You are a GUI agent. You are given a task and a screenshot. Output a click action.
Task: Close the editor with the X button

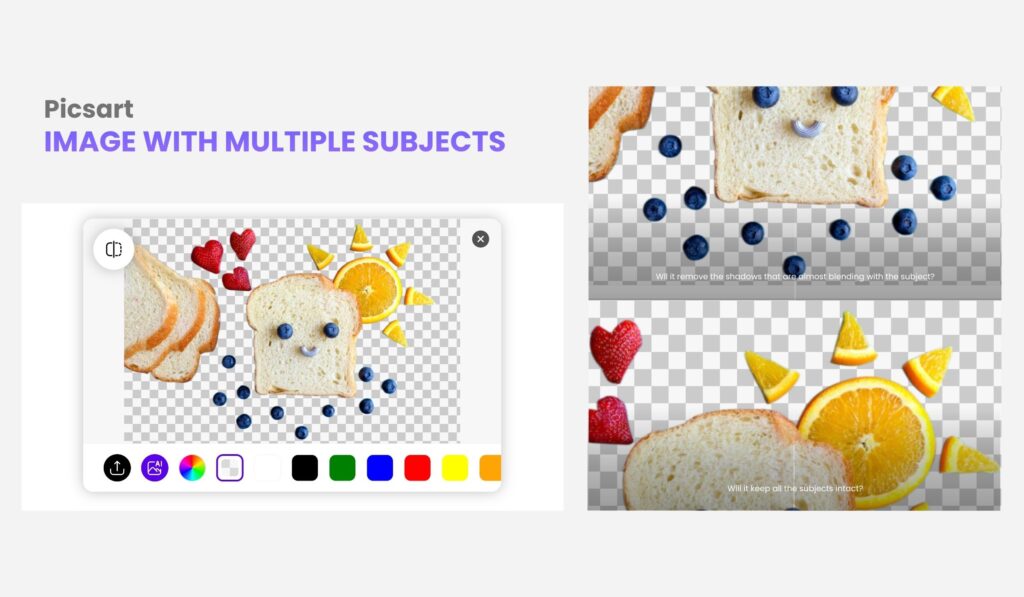point(481,239)
